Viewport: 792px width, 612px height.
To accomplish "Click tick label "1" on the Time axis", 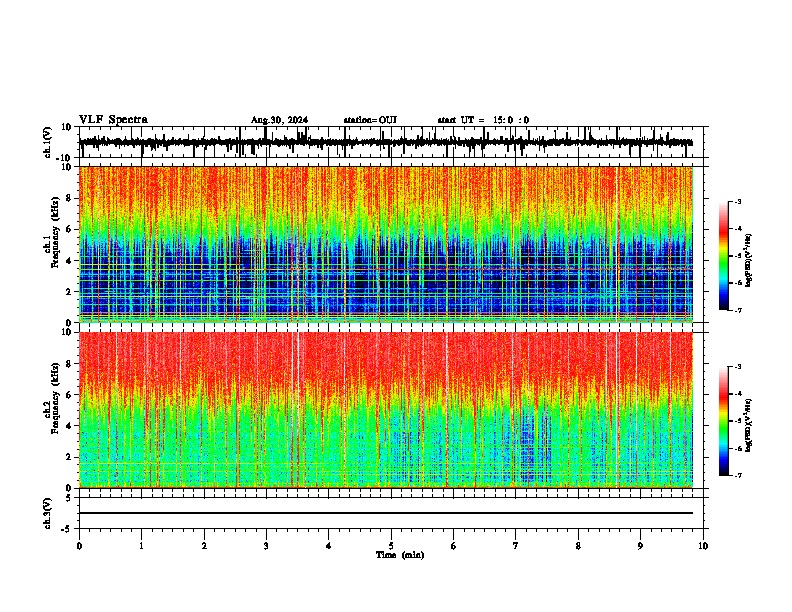I will click(141, 546).
